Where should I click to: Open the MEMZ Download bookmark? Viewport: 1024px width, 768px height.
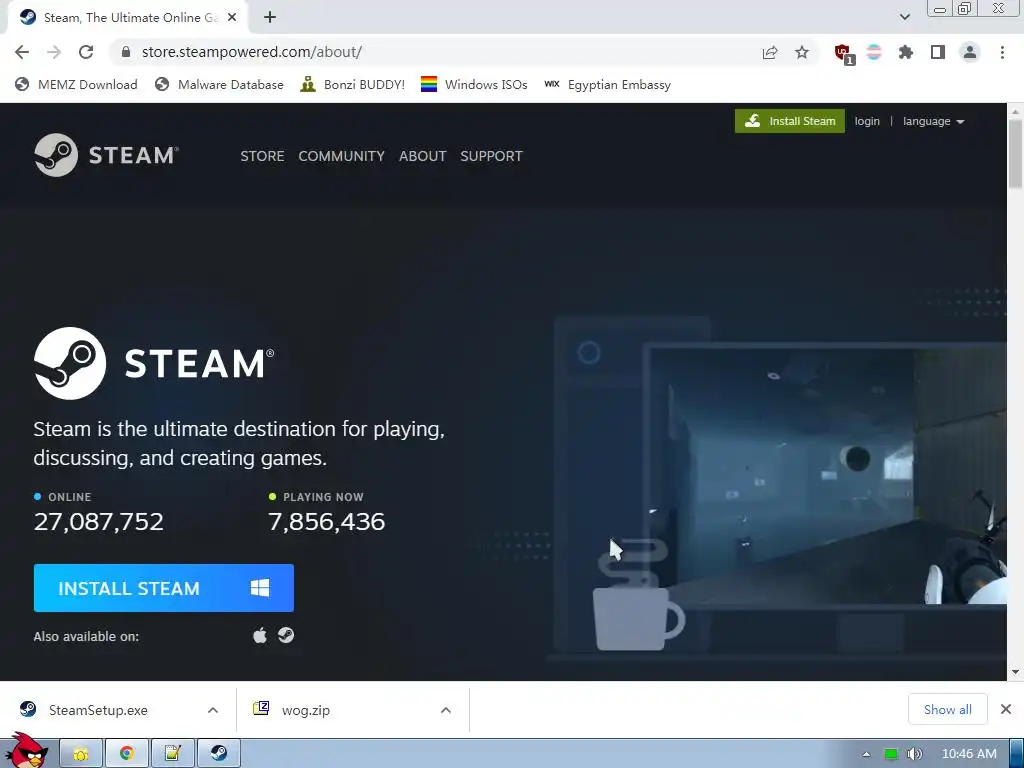tap(76, 85)
